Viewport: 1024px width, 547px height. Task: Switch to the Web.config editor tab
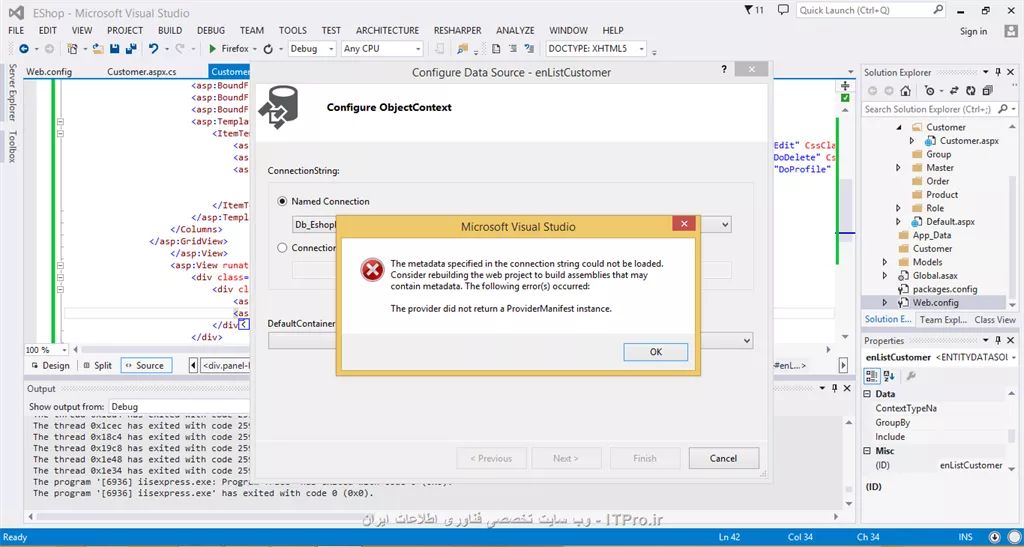point(49,72)
